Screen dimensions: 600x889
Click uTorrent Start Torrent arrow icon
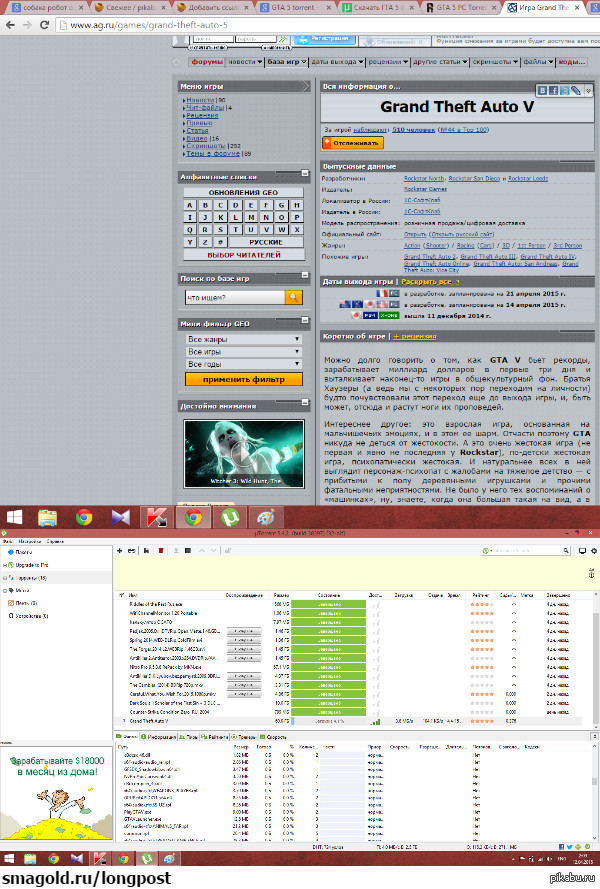(x=176, y=551)
